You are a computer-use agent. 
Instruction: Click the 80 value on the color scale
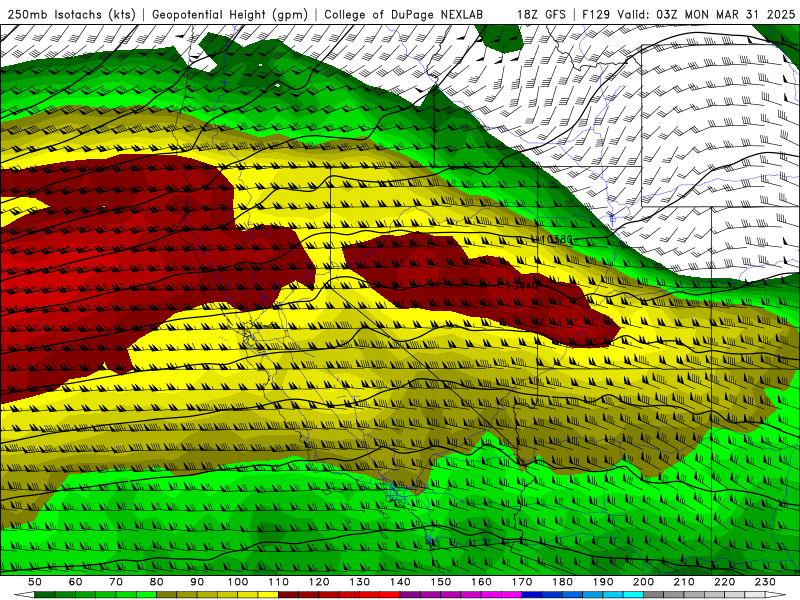(x=156, y=582)
